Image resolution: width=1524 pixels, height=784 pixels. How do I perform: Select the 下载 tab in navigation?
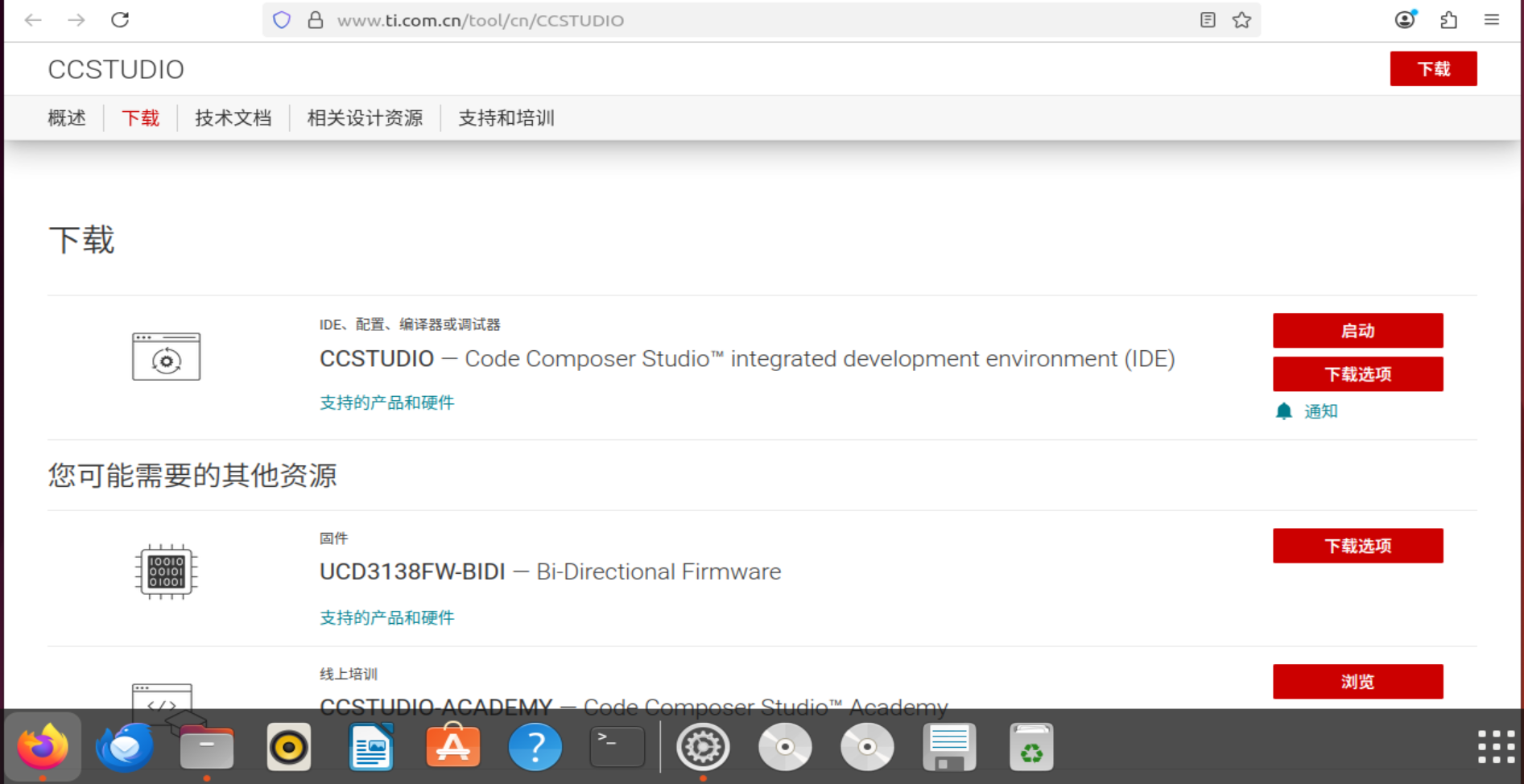point(141,118)
